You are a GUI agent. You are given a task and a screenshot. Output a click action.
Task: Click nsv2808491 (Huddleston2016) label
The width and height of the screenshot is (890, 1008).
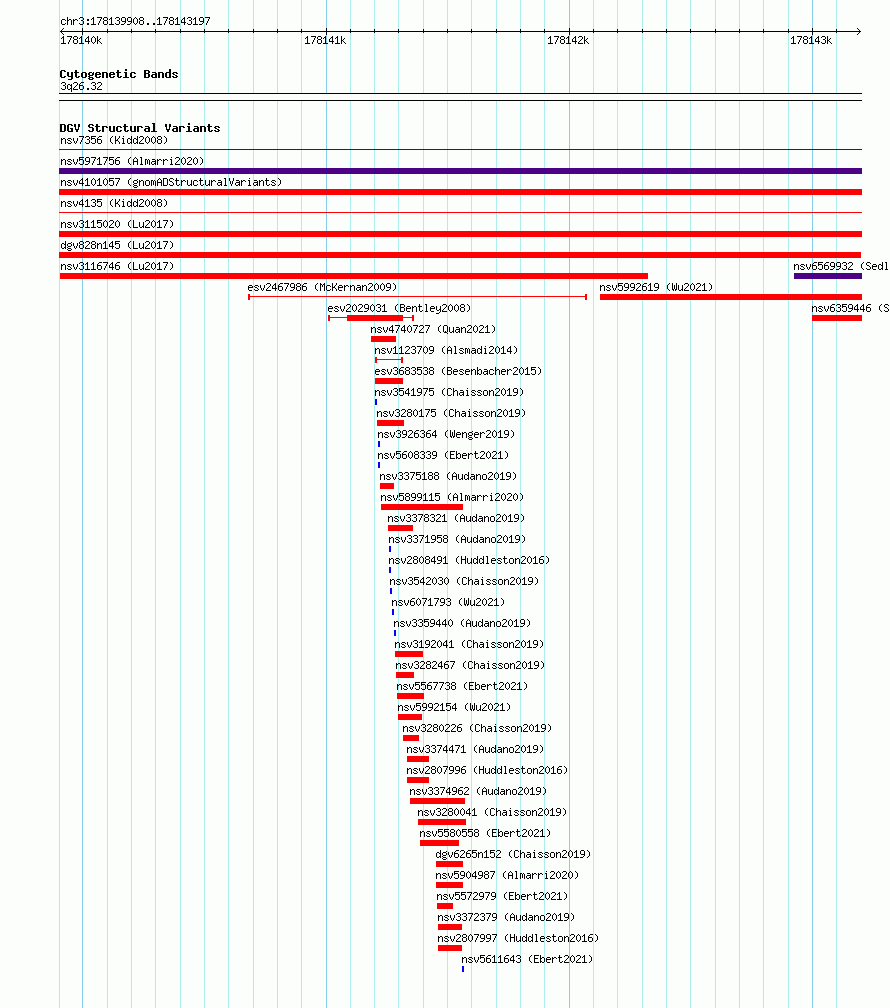469,560
